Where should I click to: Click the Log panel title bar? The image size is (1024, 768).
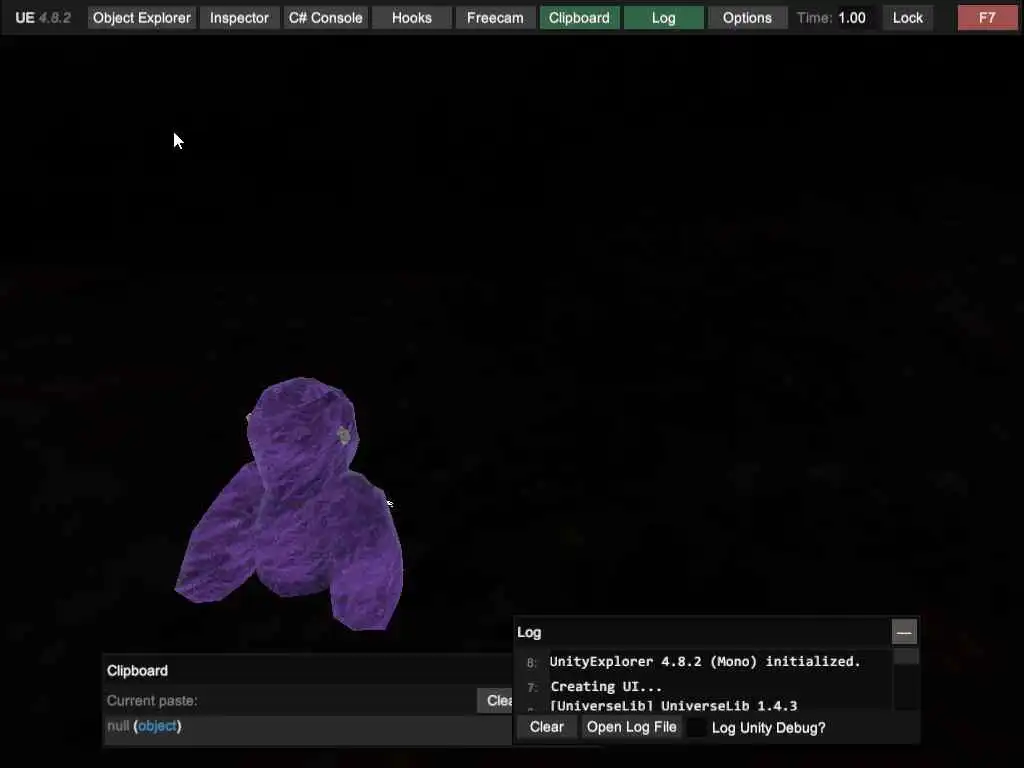pos(702,632)
